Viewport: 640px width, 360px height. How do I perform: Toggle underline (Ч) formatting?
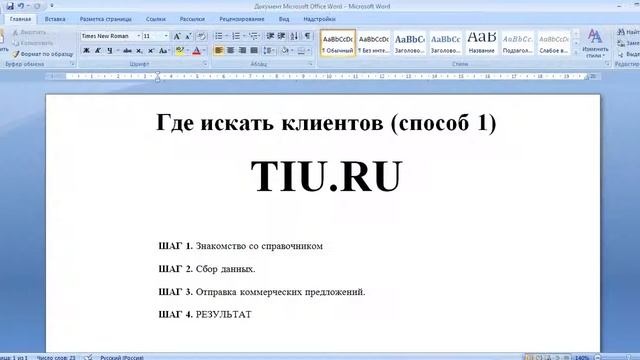point(109,51)
